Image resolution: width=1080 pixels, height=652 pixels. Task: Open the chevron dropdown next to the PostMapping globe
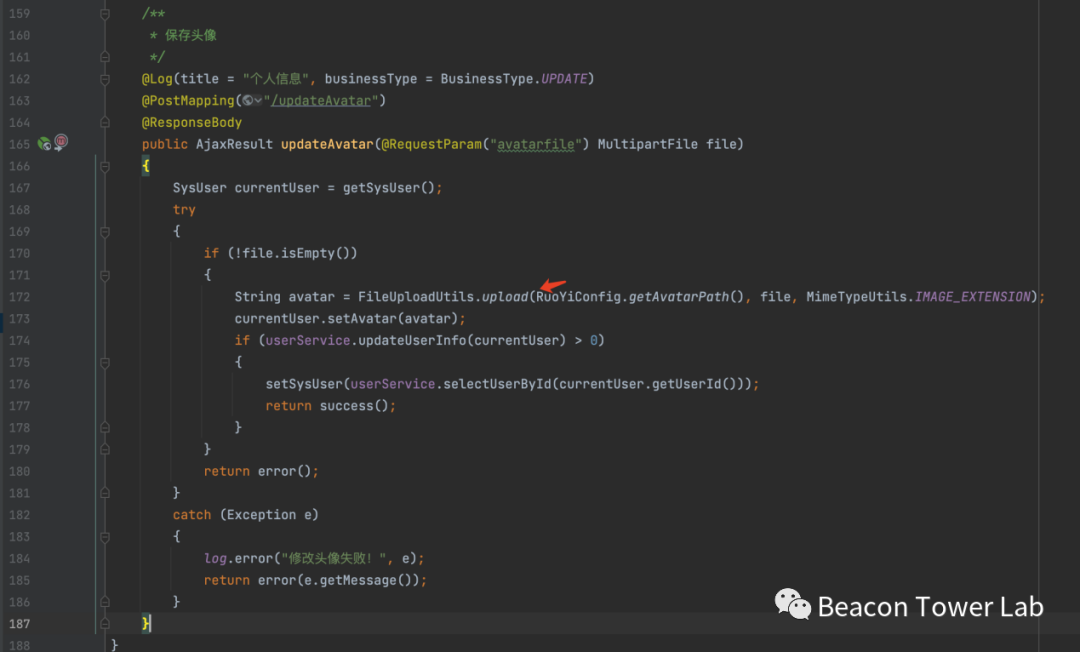click(258, 101)
